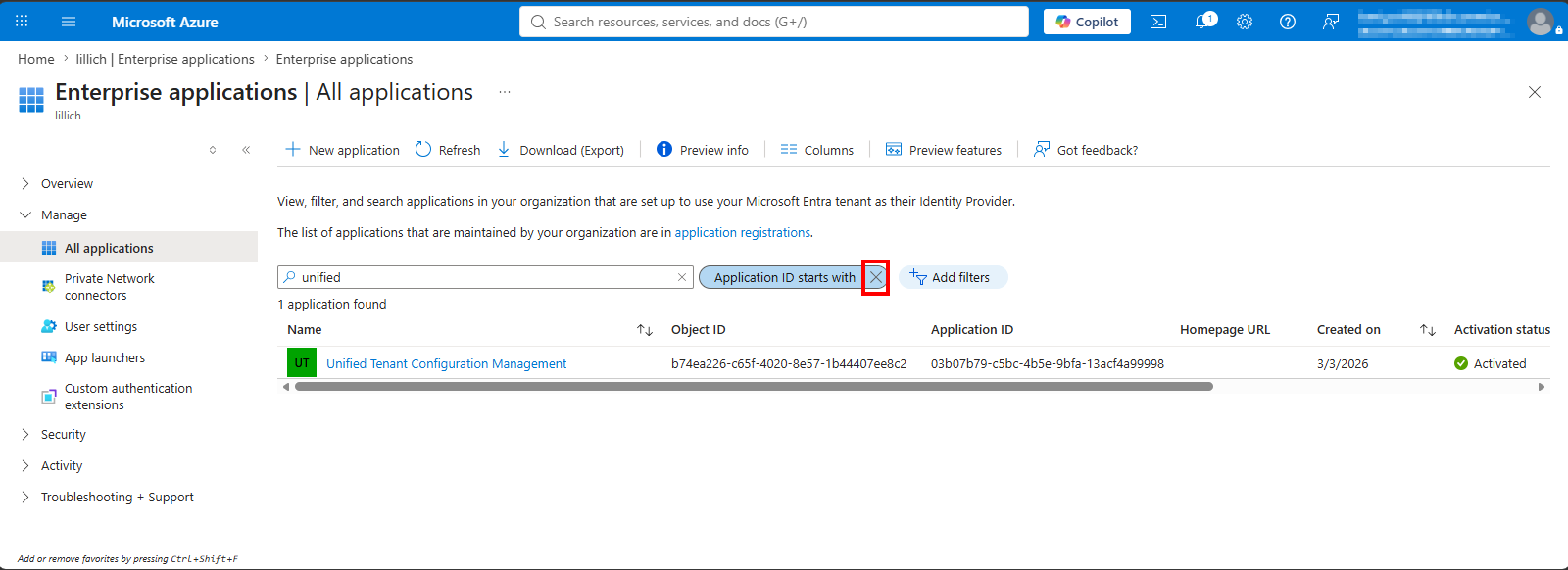Launch Copilot from the top bar
The width and height of the screenshot is (1568, 570).
point(1087,22)
